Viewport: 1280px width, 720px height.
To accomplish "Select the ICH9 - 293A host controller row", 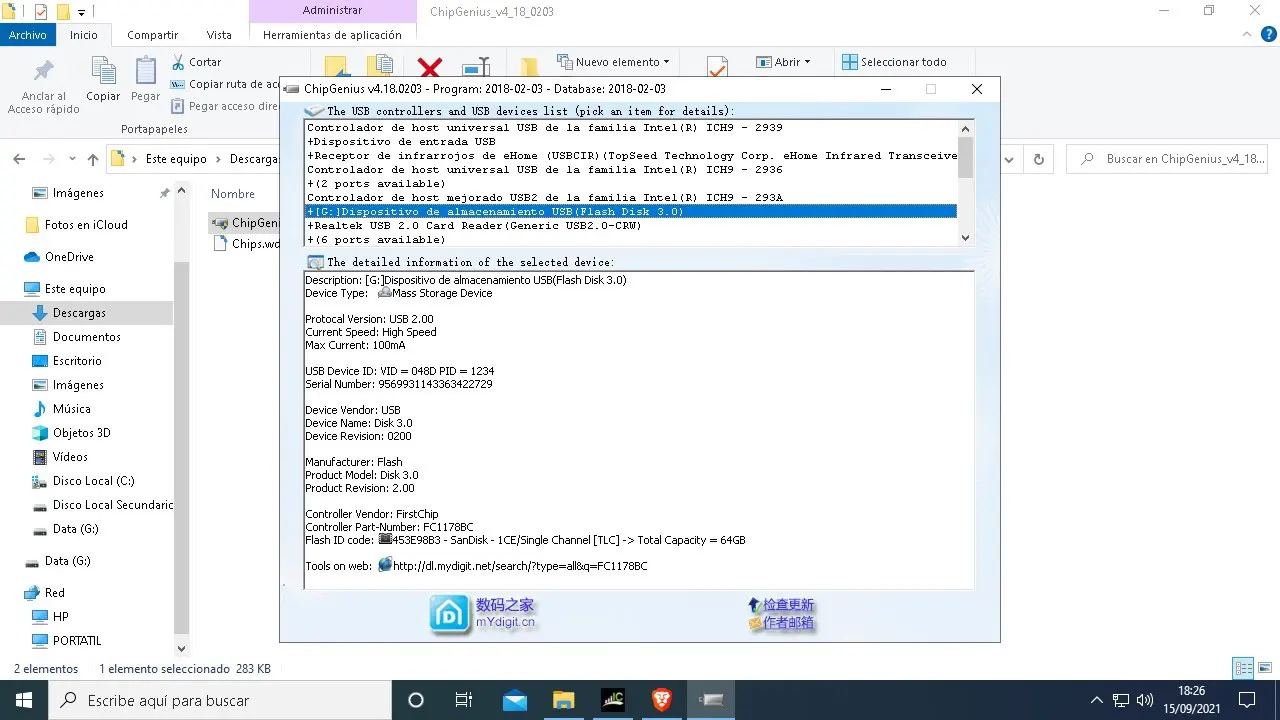I will pos(630,197).
